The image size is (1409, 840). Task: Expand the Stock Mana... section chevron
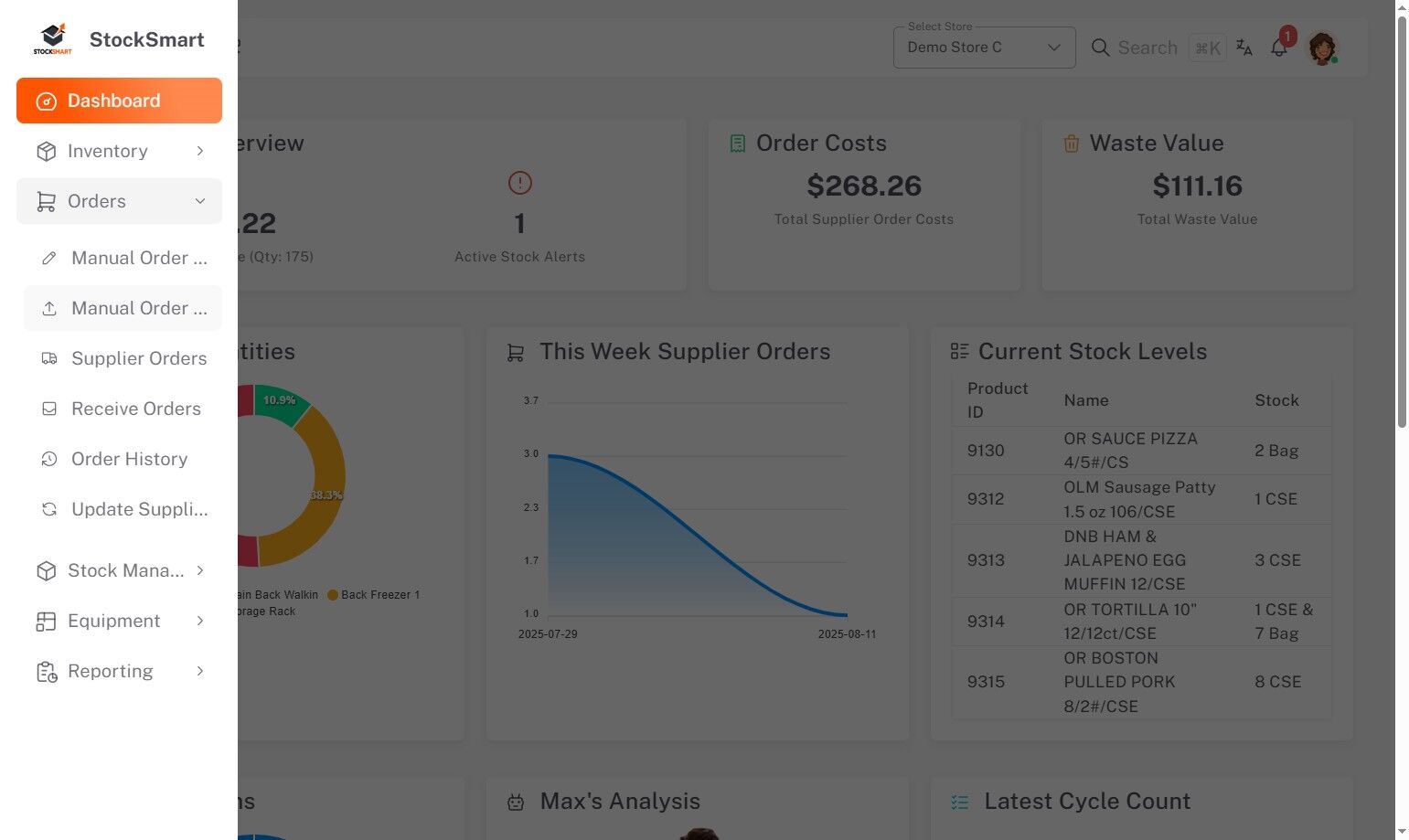point(200,571)
